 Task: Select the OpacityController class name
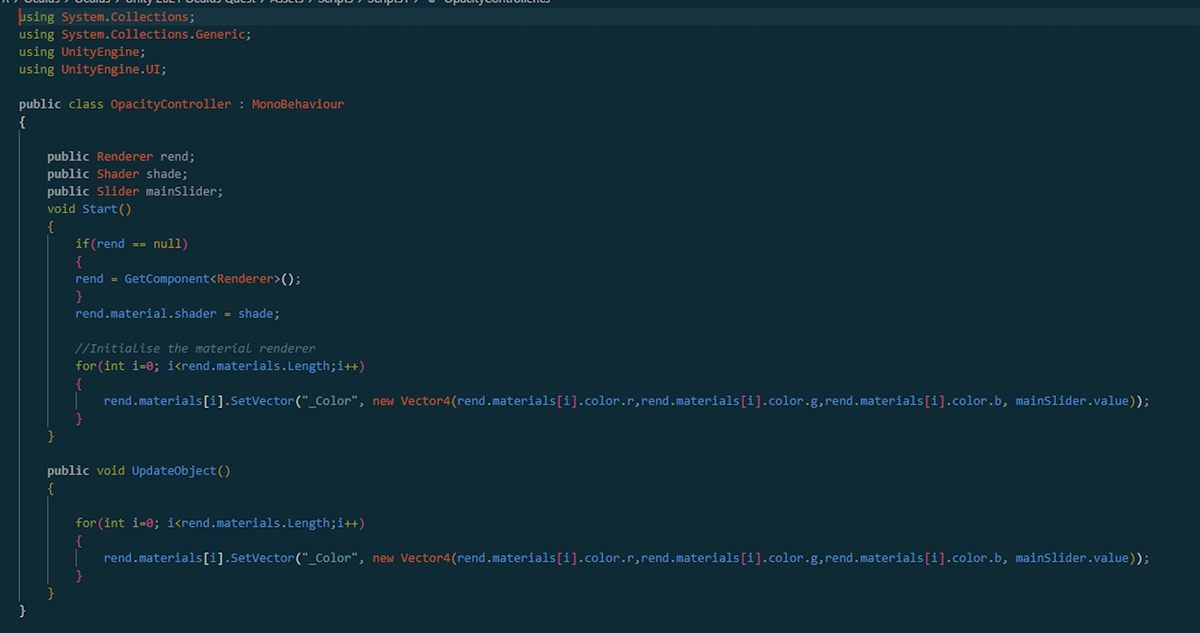(x=170, y=104)
